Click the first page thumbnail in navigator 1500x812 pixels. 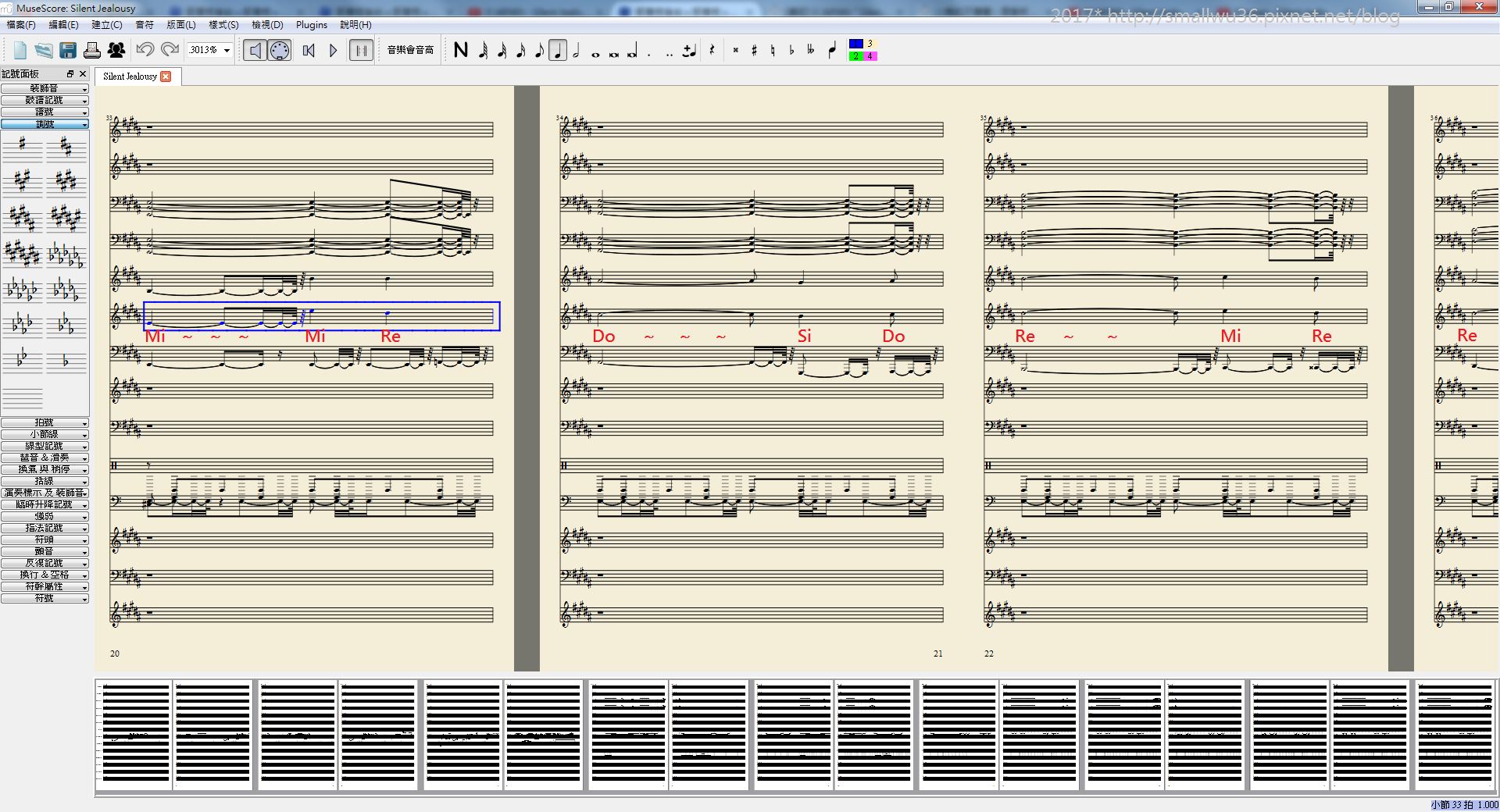[x=135, y=734]
